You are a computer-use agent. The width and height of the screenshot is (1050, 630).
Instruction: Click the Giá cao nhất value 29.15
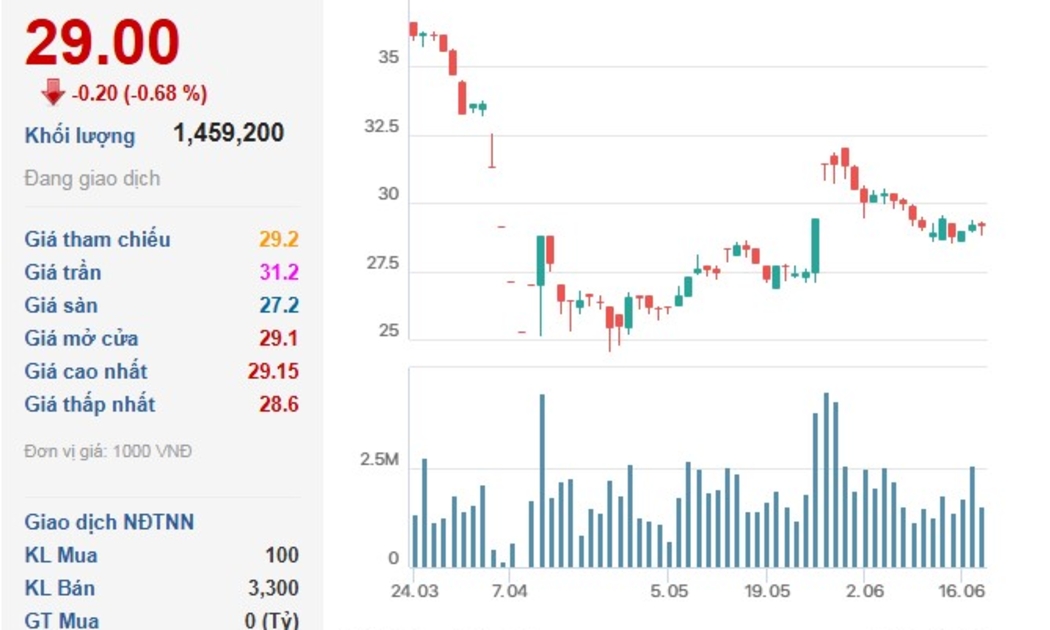(x=273, y=371)
